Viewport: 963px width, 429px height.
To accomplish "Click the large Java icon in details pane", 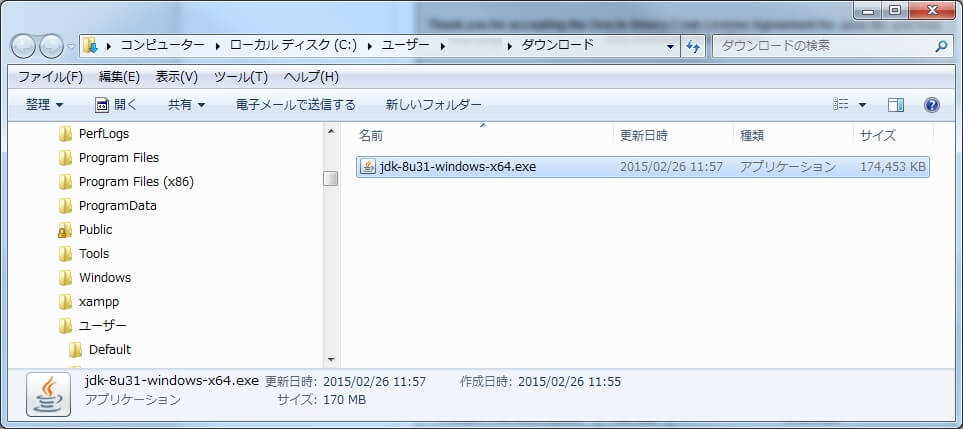I will (48, 392).
